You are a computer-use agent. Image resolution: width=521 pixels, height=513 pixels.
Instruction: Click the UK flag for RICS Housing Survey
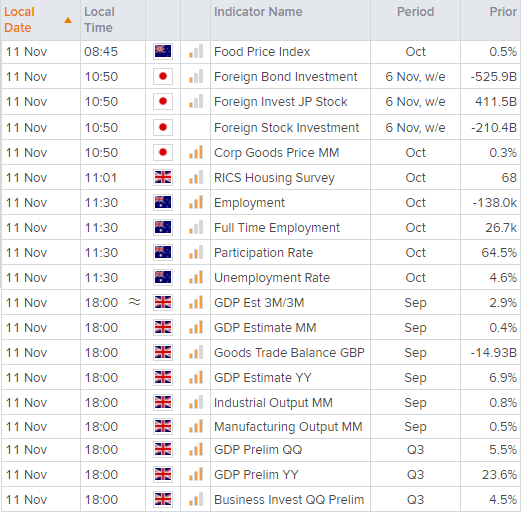coord(163,178)
